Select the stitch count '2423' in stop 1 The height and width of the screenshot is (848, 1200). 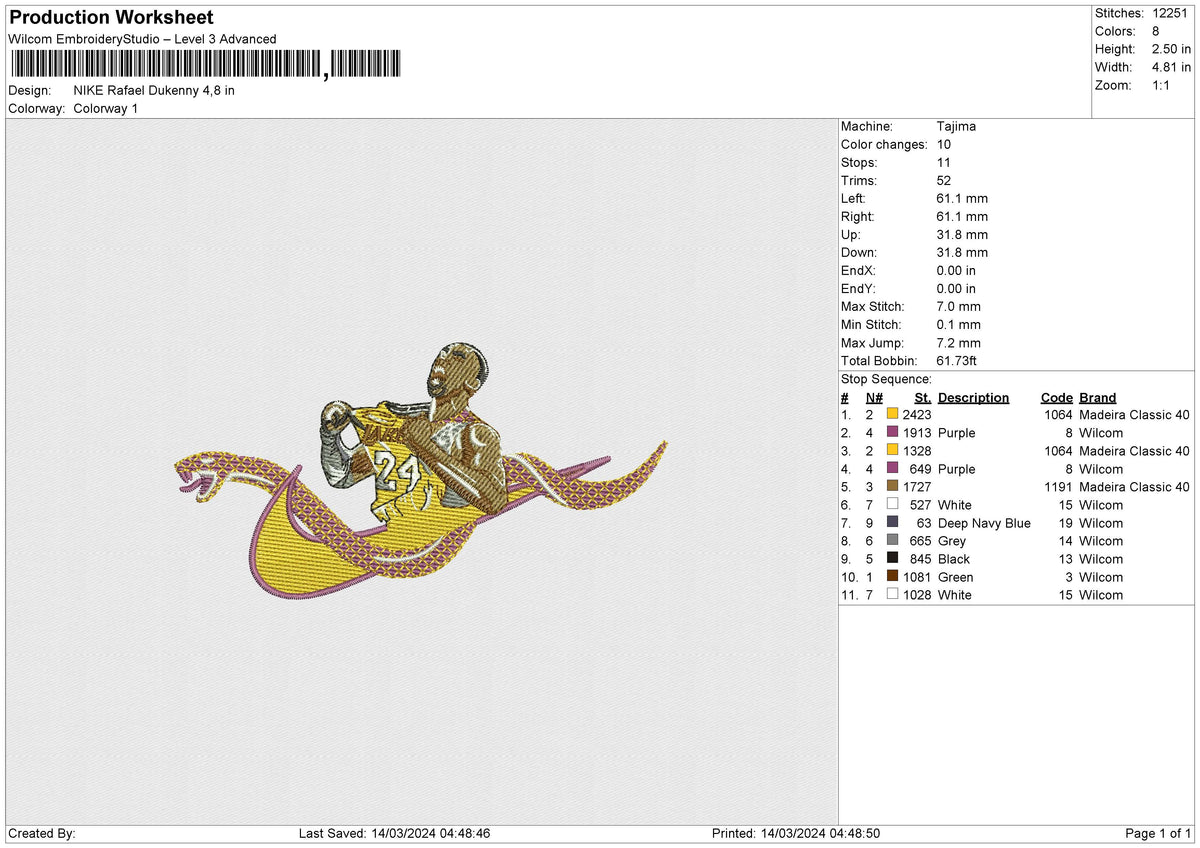click(917, 415)
